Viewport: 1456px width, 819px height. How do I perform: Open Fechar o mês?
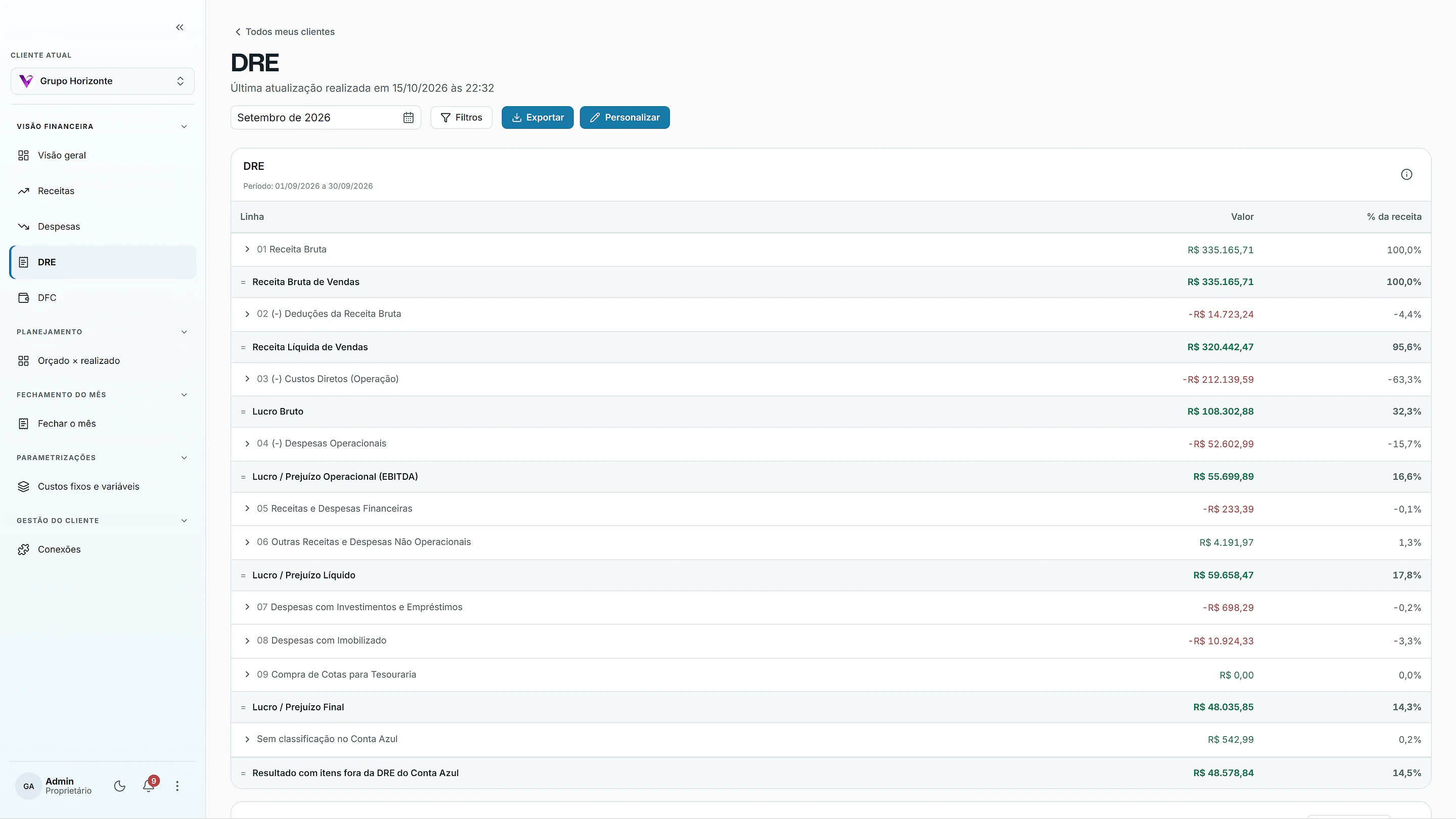(x=102, y=423)
